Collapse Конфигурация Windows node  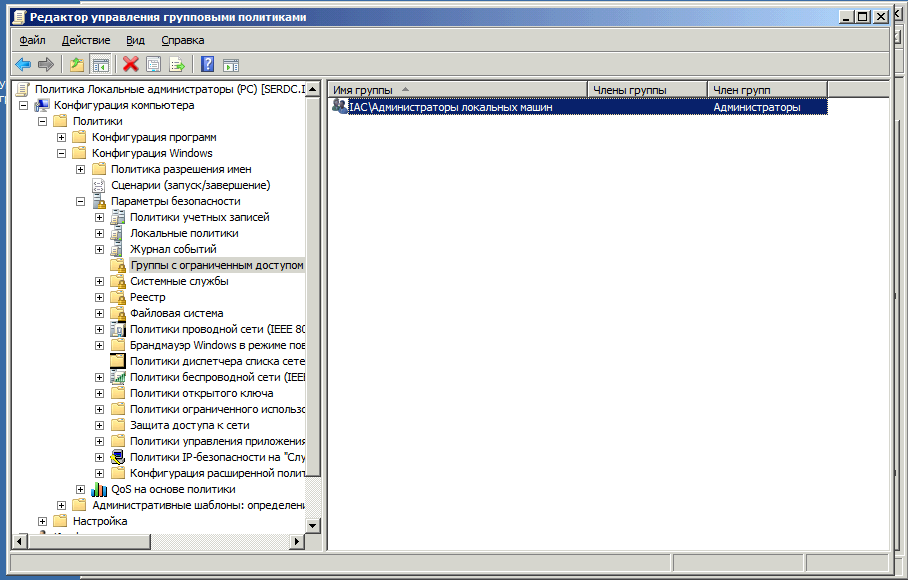tap(61, 153)
